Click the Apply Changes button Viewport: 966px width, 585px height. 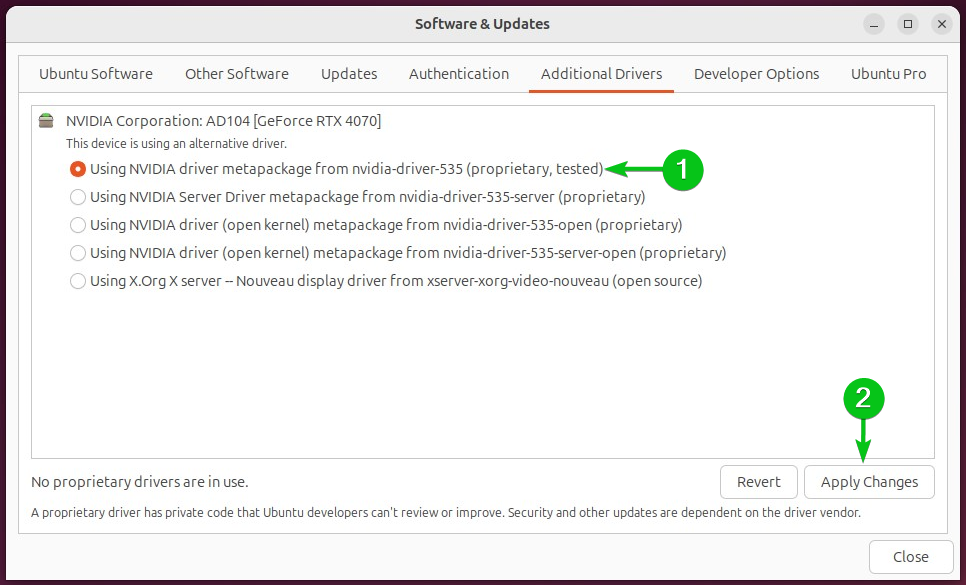click(869, 482)
